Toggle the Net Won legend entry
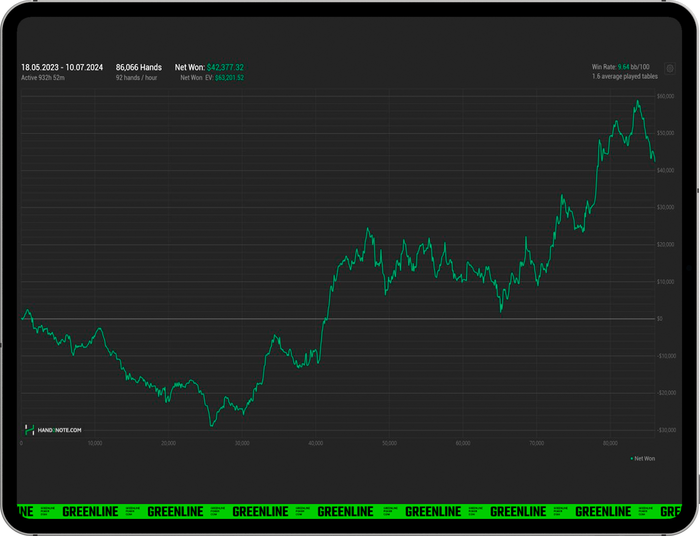 pos(642,458)
